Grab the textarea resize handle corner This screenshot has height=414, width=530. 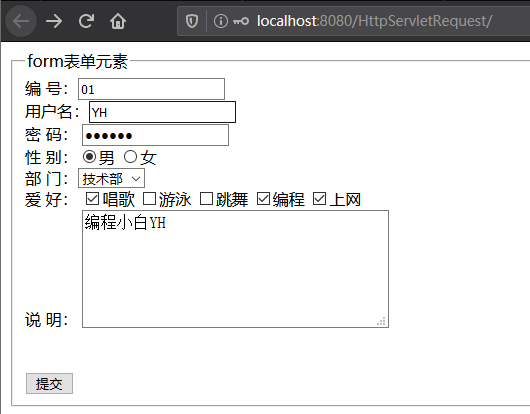click(381, 321)
